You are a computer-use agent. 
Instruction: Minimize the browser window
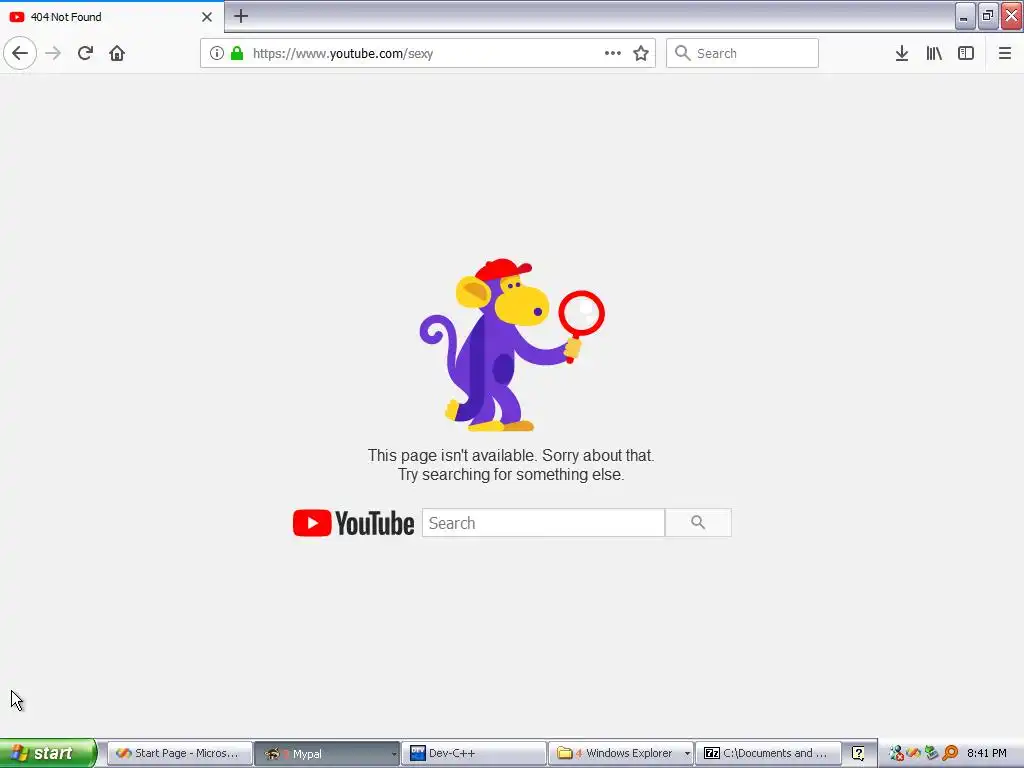965,16
